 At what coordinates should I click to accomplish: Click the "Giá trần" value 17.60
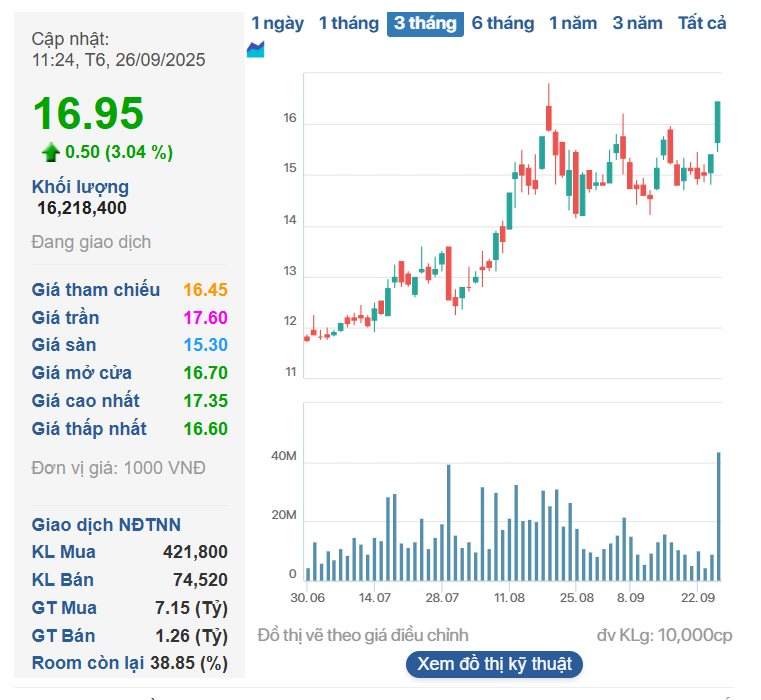[205, 318]
